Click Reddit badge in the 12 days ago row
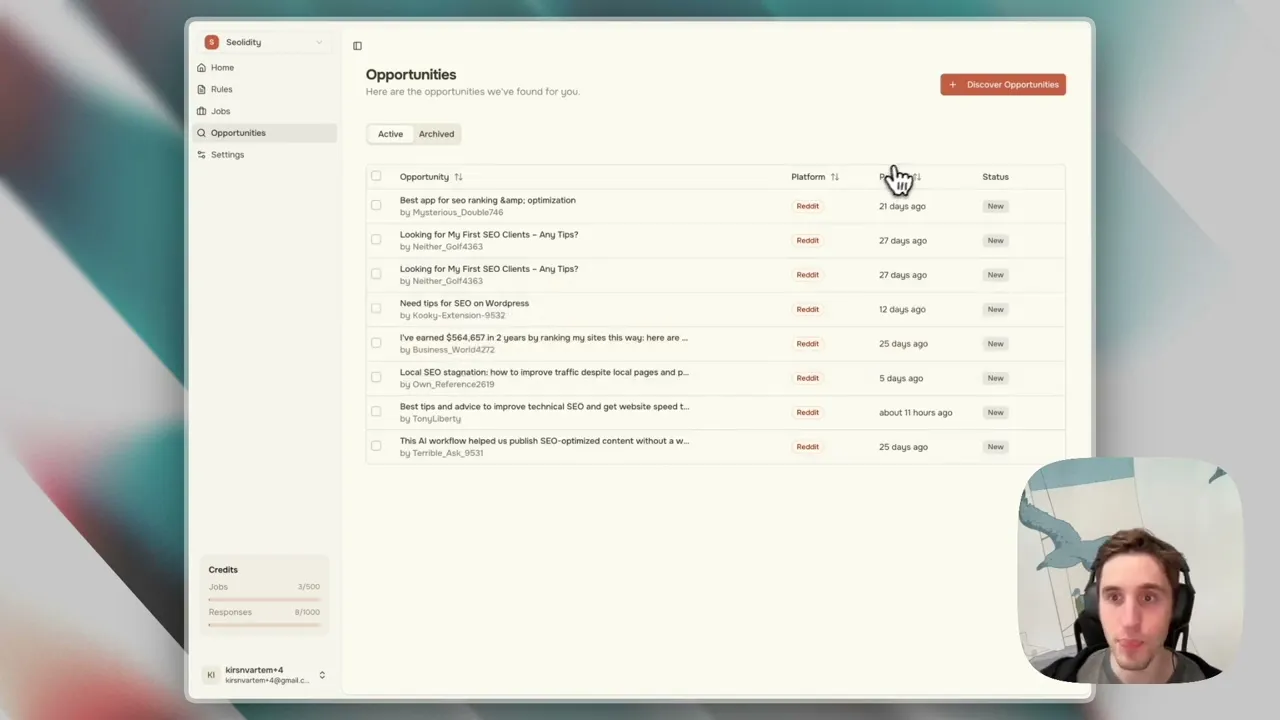Viewport: 1280px width, 720px height. pos(808,309)
